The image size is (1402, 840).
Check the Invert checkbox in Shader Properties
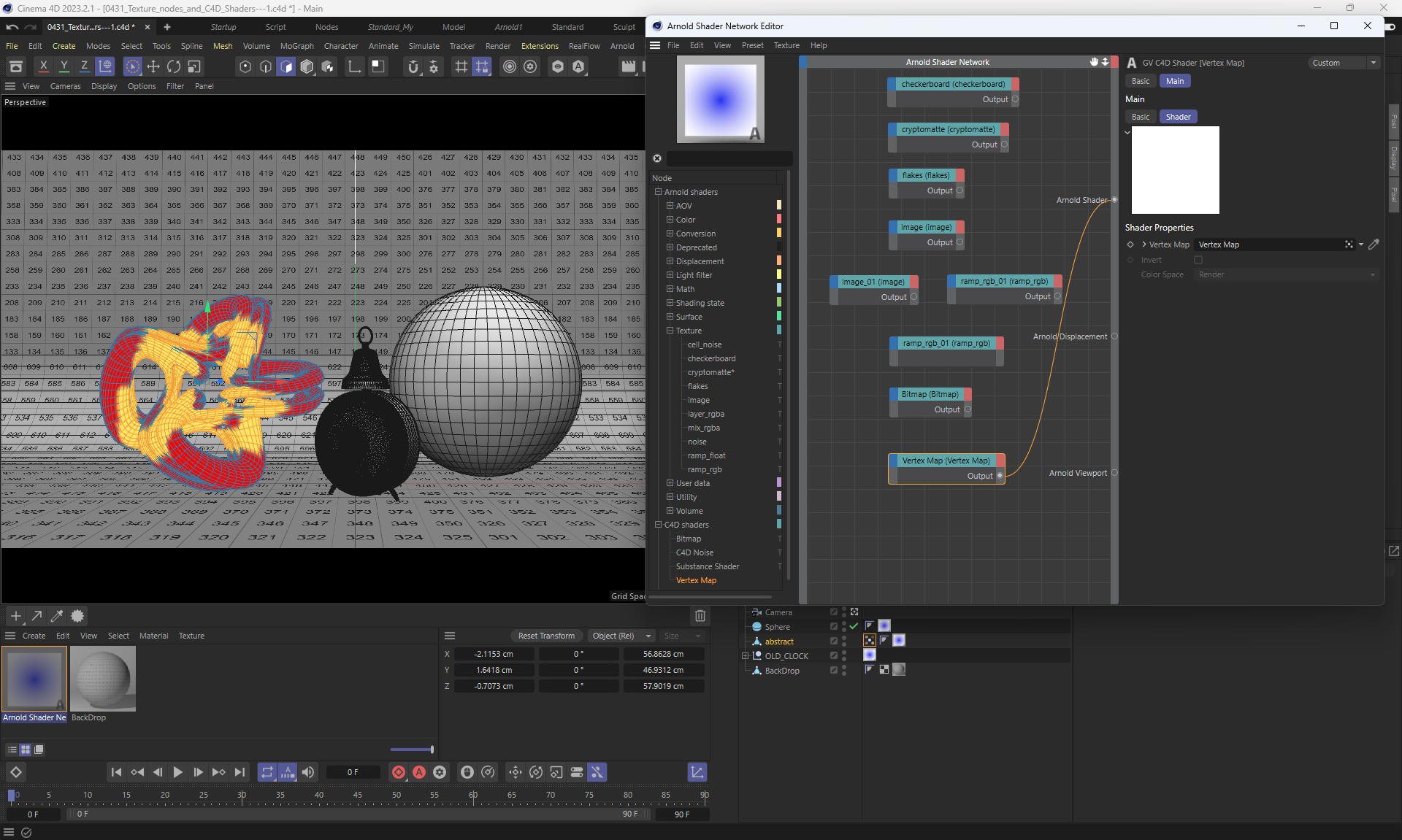[1198, 260]
